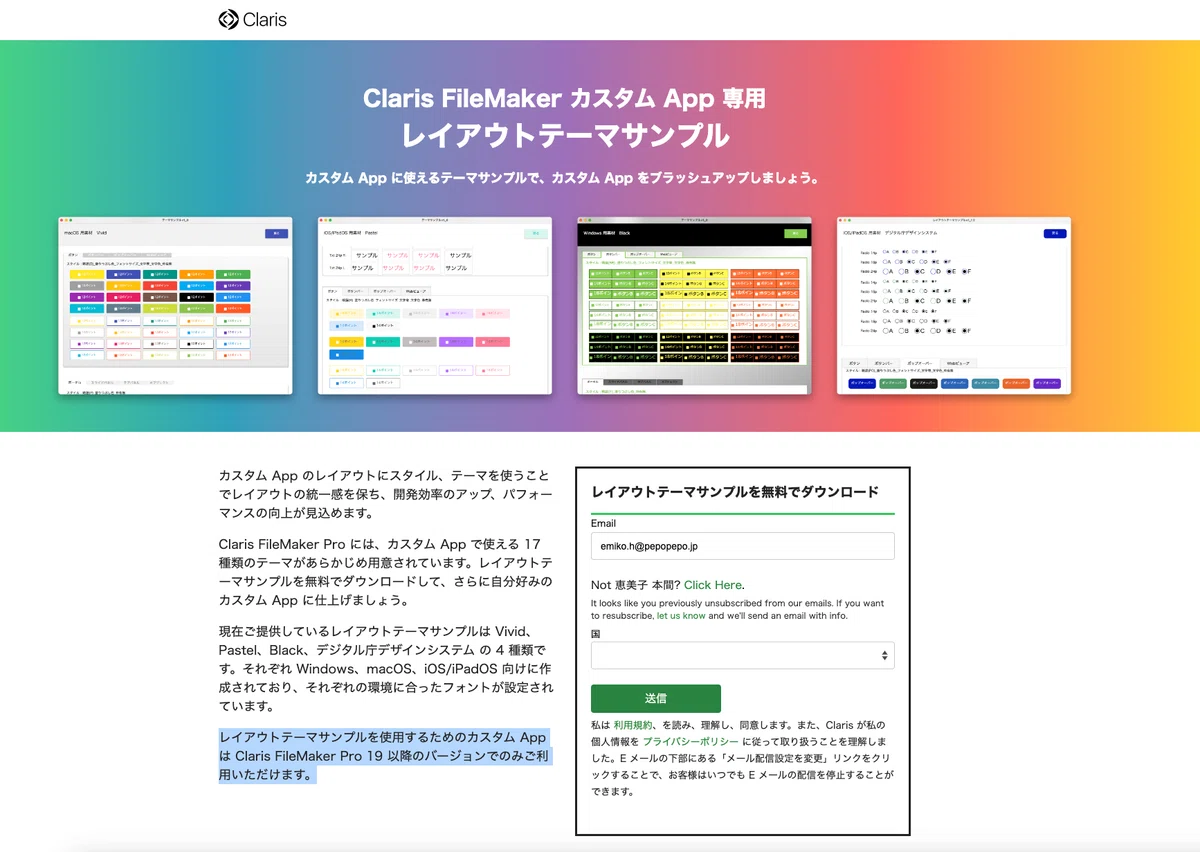Click the Claris logo in the header
The height and width of the screenshot is (852, 1200).
253,19
